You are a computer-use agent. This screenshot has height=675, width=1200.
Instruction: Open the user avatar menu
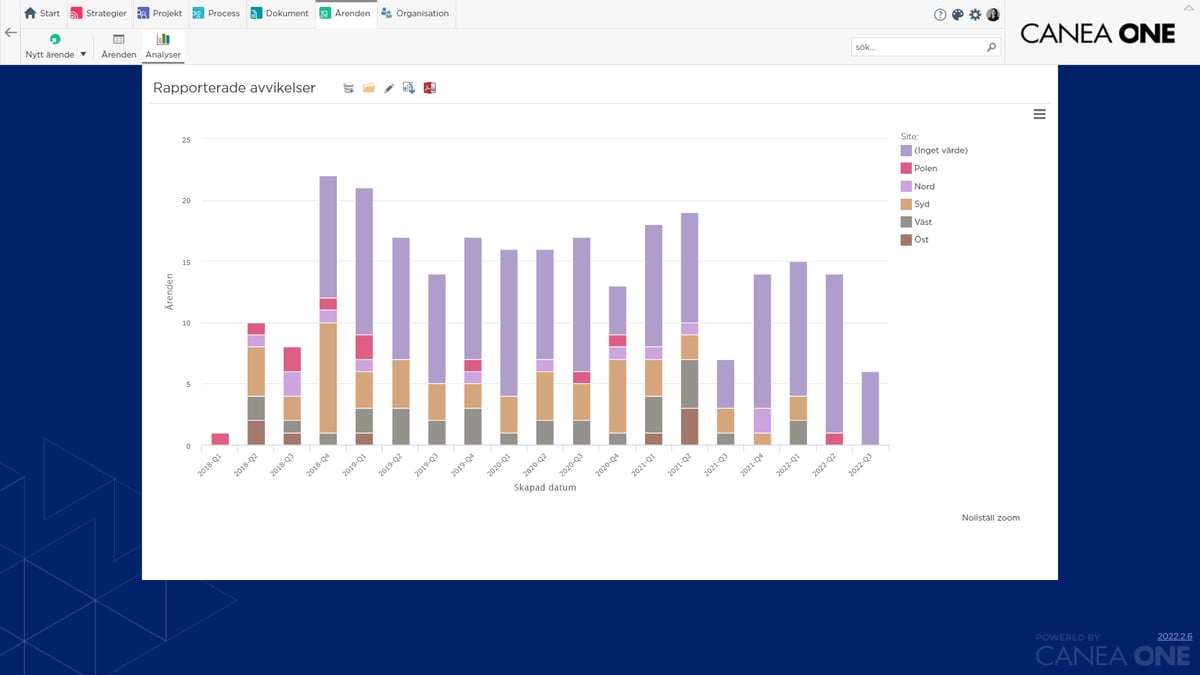click(x=992, y=13)
